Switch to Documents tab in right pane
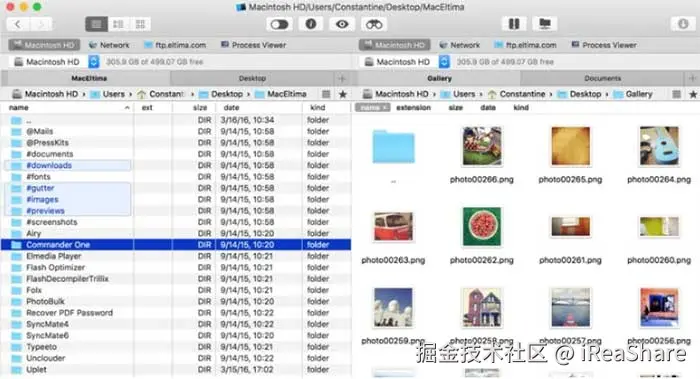The width and height of the screenshot is (700, 379). pyautogui.click(x=602, y=78)
